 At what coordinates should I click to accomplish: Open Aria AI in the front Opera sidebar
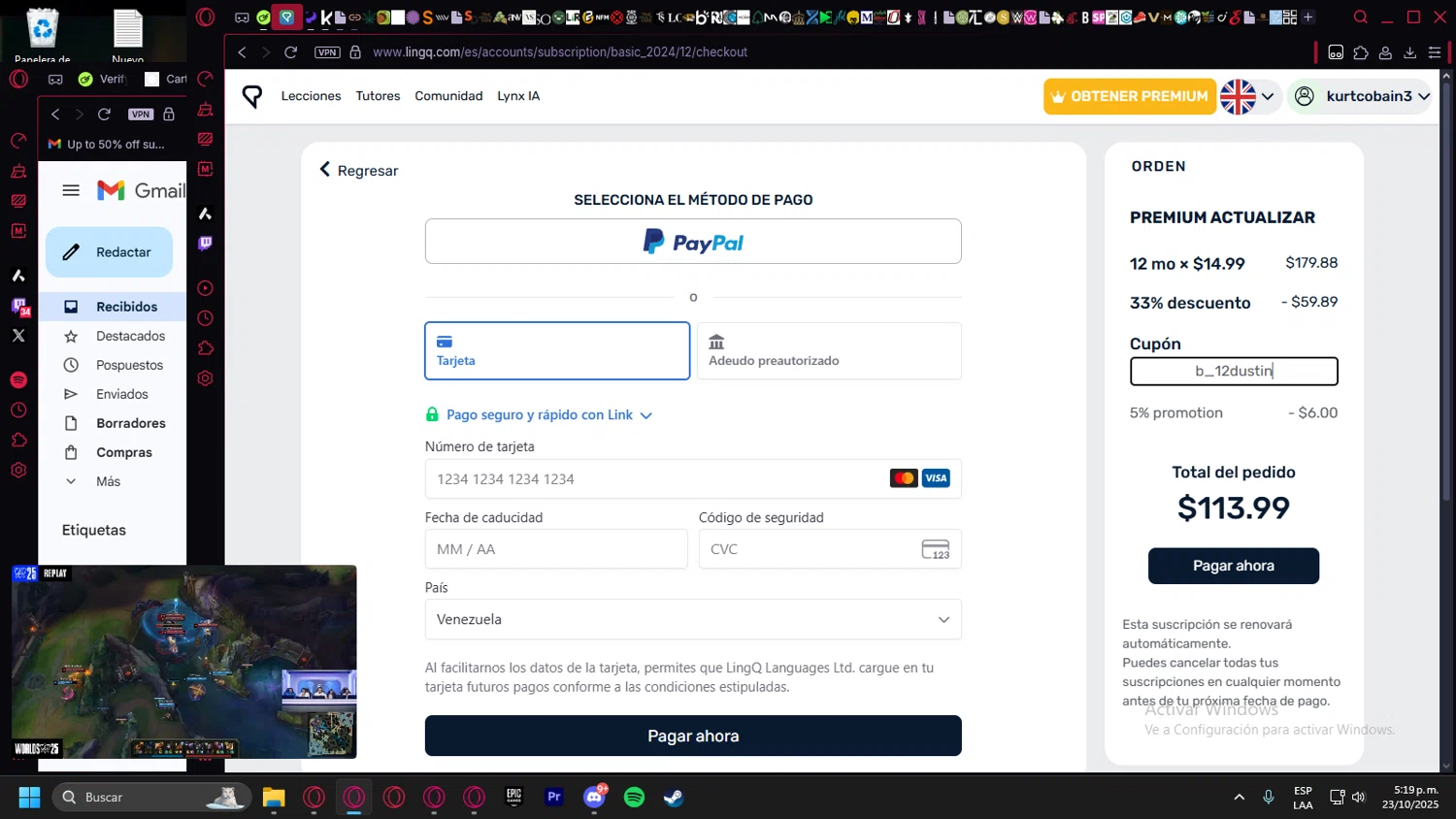coord(205,213)
